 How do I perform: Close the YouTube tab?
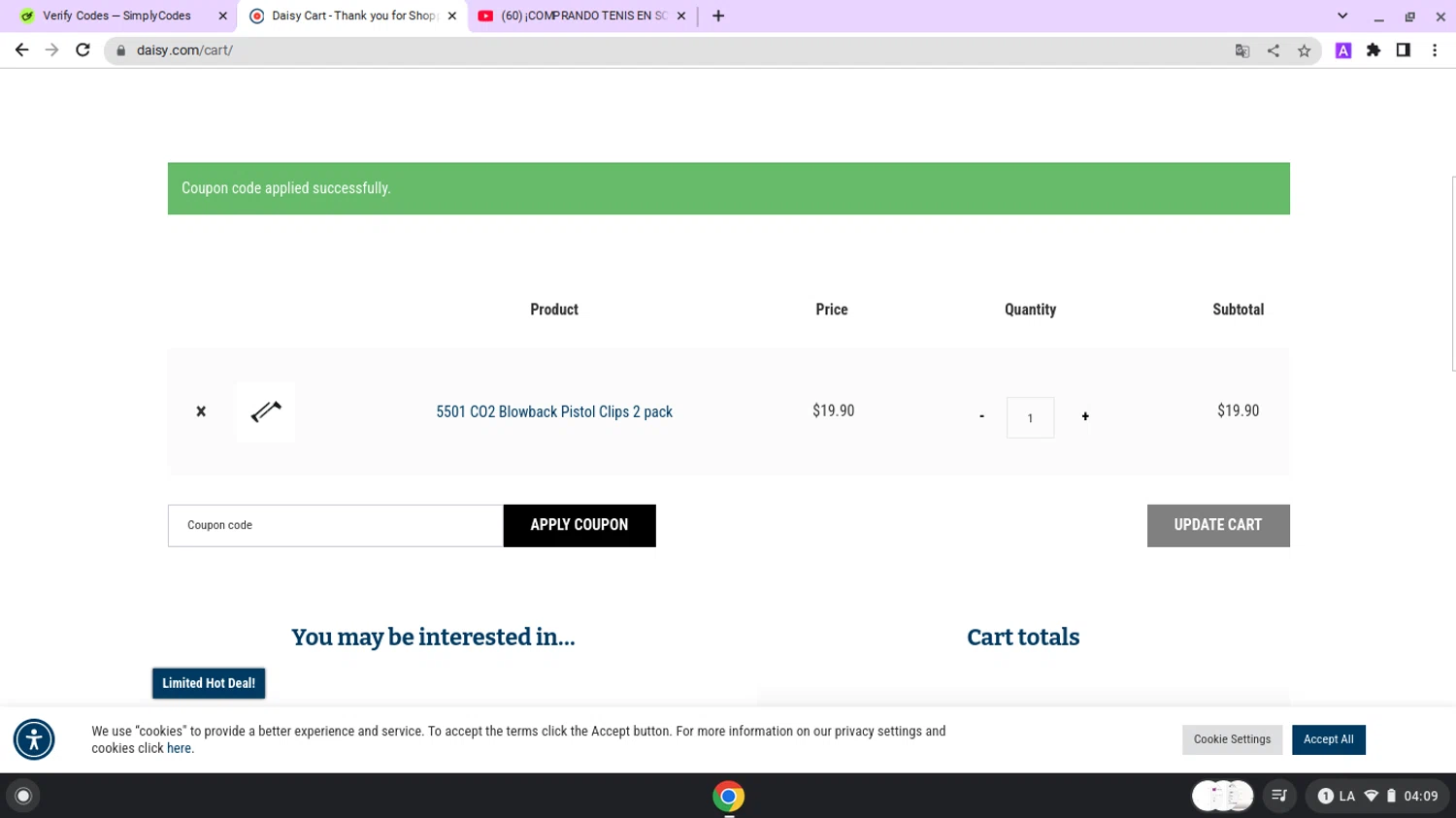tap(681, 16)
